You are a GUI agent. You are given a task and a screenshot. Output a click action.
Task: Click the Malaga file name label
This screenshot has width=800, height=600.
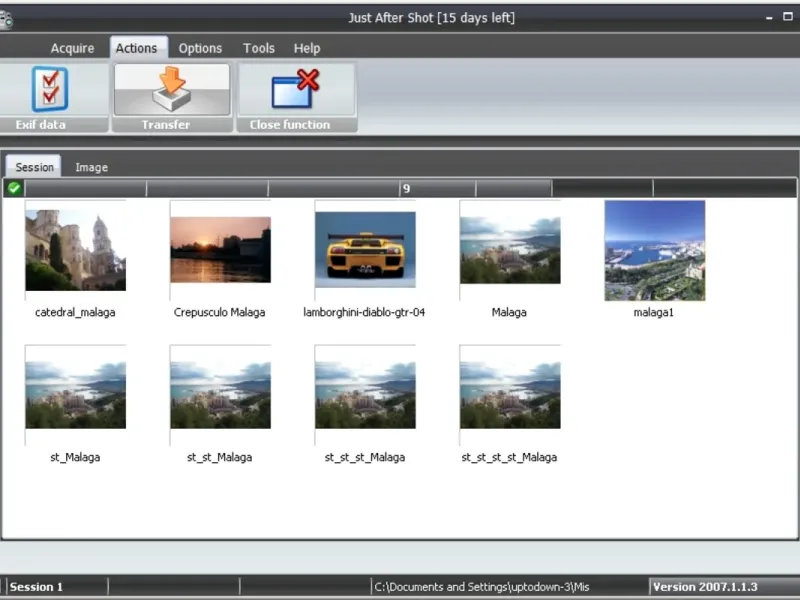509,312
